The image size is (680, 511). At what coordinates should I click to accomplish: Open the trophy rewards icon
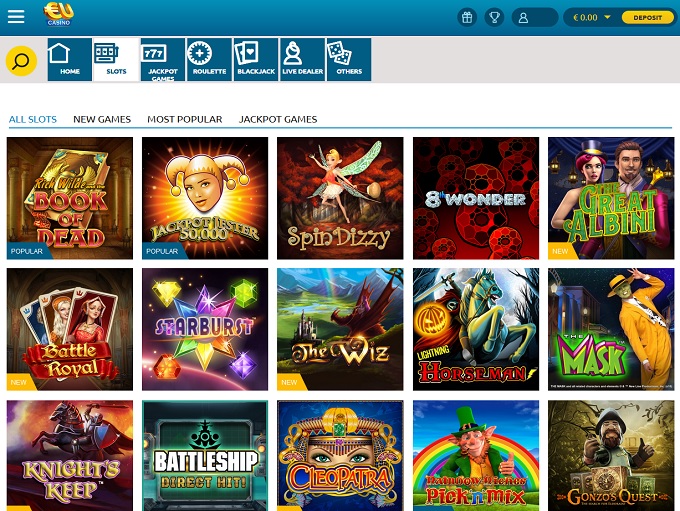tap(494, 17)
